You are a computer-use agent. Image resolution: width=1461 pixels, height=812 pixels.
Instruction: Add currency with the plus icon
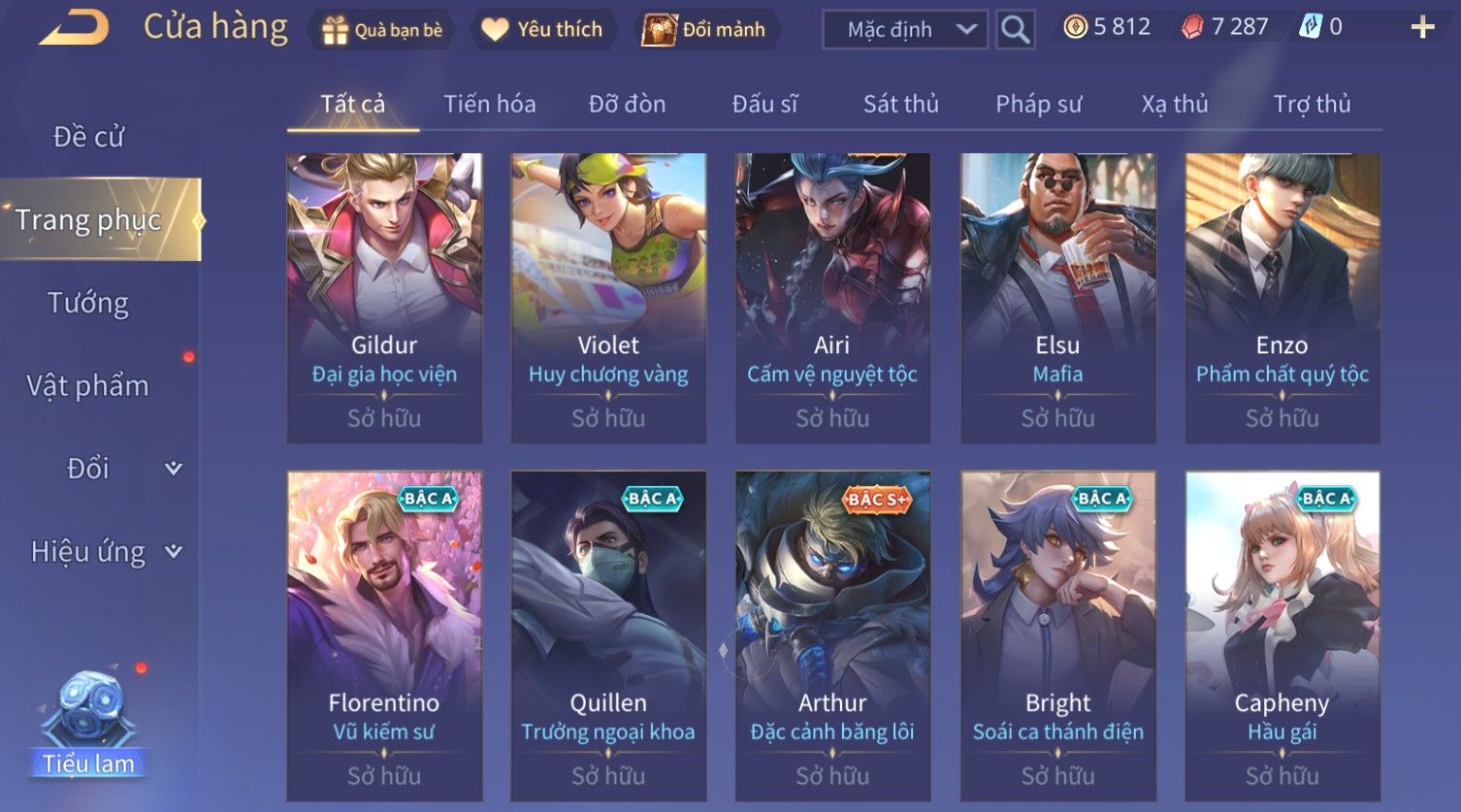tap(1422, 27)
